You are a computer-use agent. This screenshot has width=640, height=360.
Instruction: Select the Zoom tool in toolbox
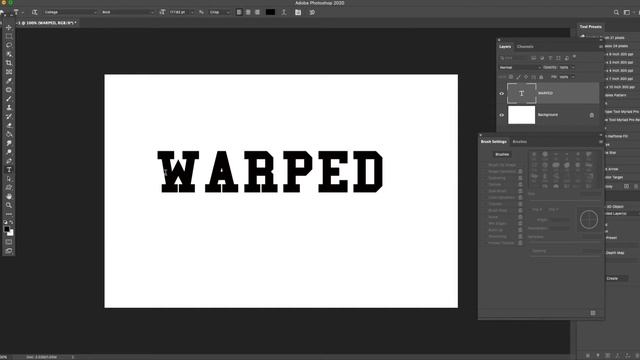[9, 205]
